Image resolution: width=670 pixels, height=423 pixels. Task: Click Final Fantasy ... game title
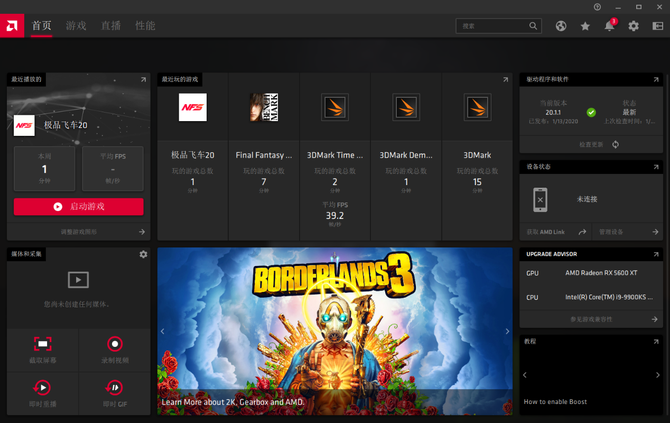pos(264,155)
